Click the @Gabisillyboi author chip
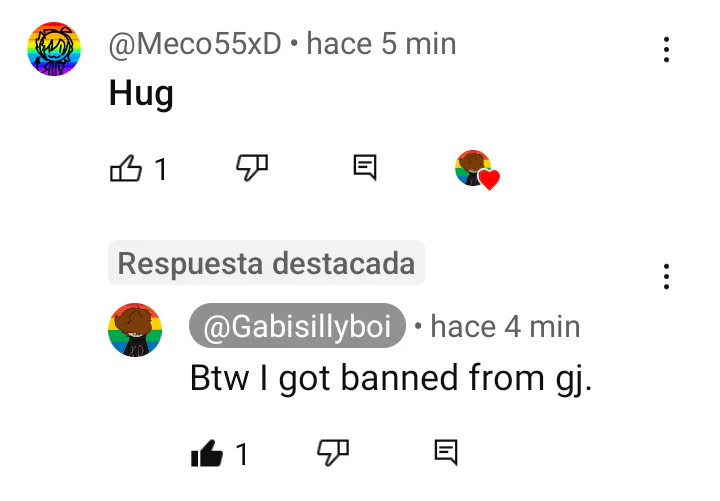The image size is (720, 501). point(297,326)
